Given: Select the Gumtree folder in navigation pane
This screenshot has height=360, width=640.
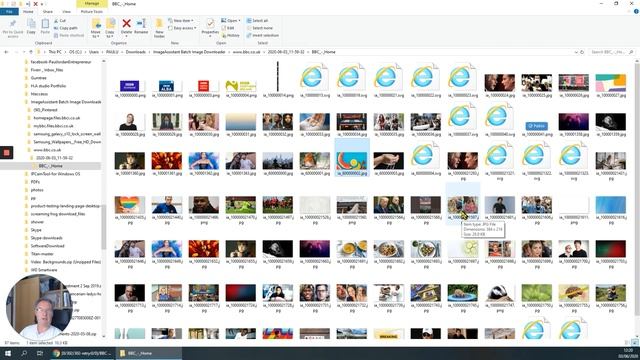Looking at the screenshot, I should [x=38, y=78].
